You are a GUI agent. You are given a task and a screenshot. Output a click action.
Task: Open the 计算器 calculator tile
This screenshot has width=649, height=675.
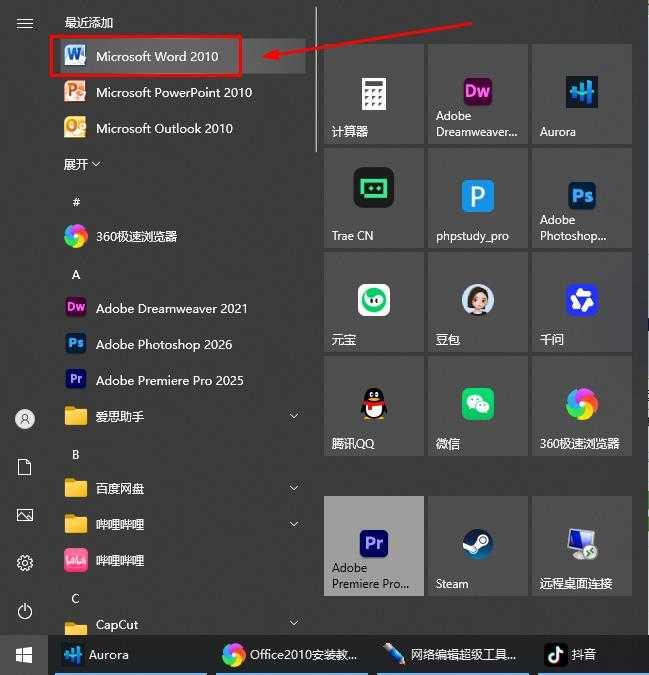click(374, 94)
